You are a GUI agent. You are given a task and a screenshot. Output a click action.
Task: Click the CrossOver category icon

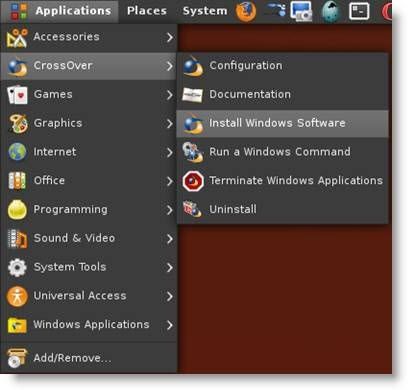pos(17,66)
